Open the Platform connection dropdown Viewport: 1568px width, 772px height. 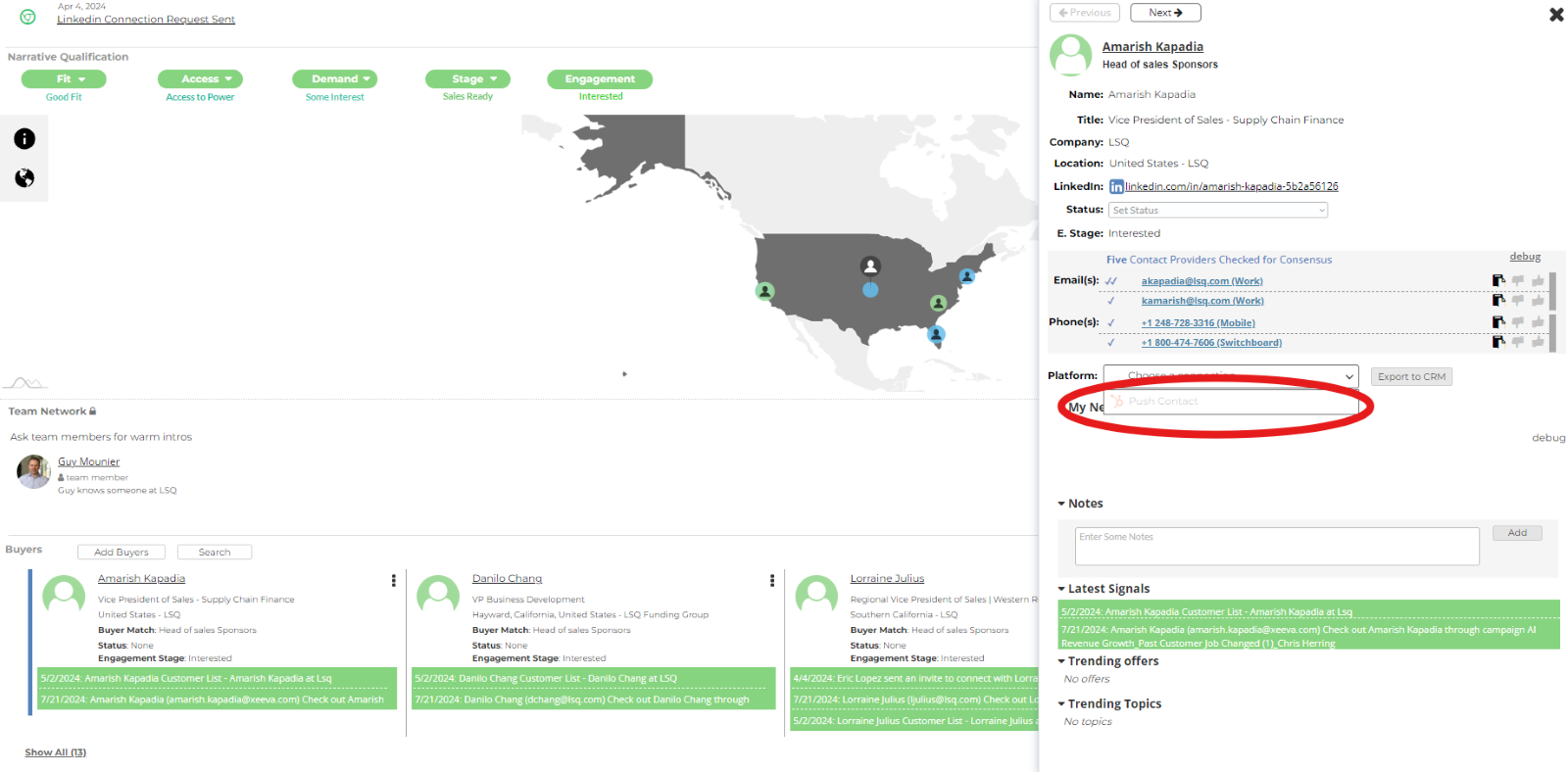(1231, 376)
